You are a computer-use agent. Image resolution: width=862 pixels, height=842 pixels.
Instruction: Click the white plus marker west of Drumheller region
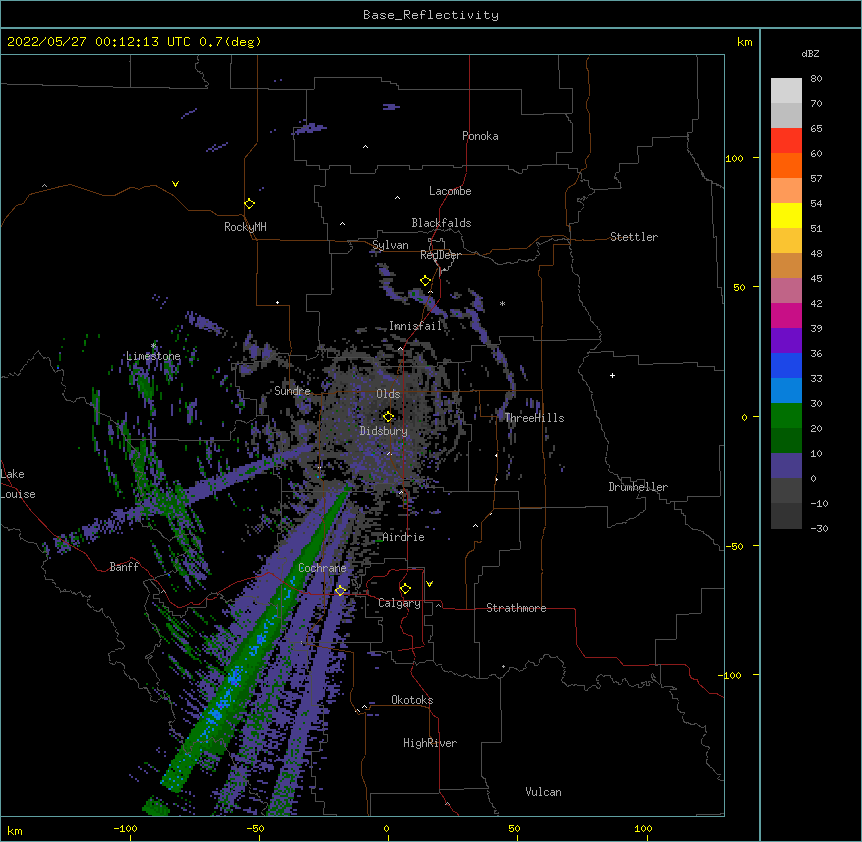[612, 375]
